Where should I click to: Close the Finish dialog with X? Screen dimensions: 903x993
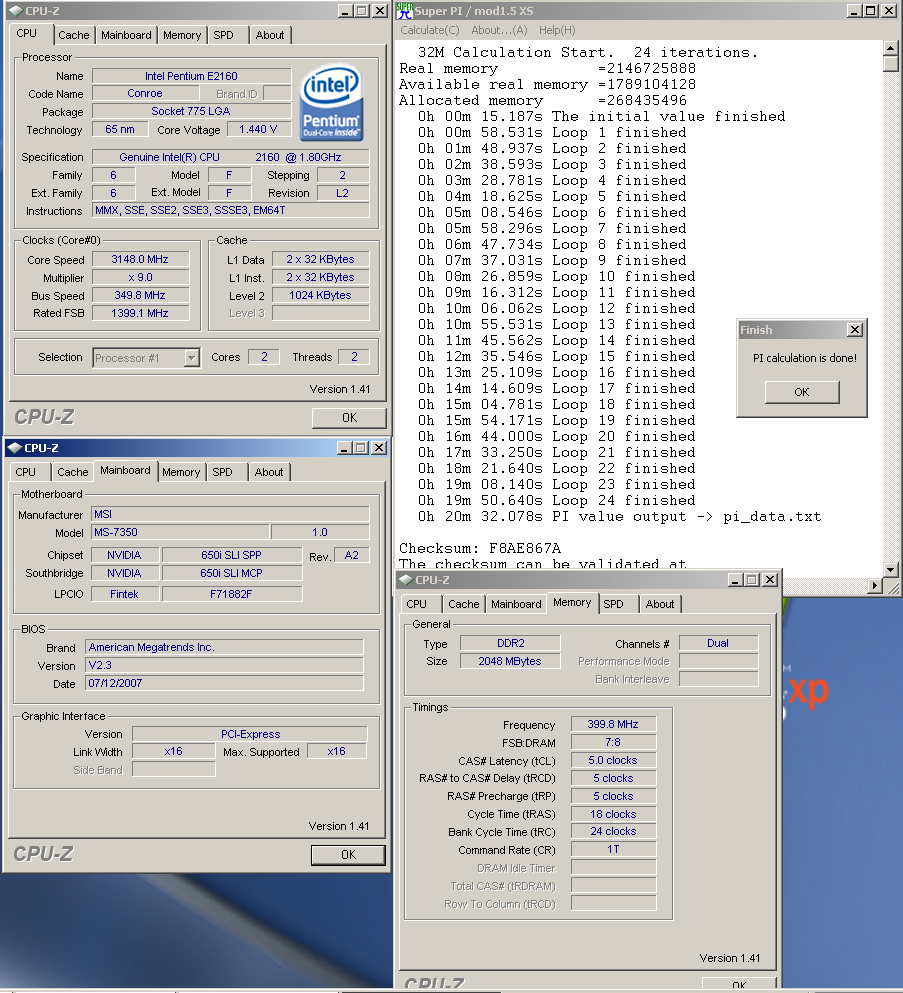click(855, 330)
